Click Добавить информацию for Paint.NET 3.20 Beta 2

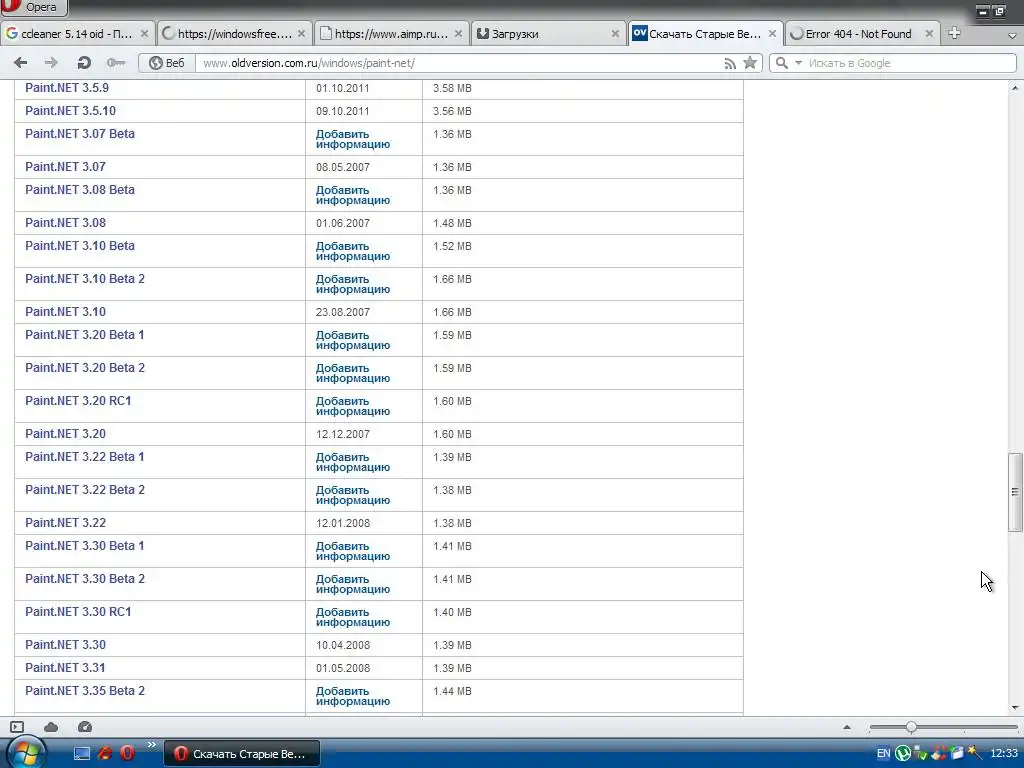(x=353, y=373)
